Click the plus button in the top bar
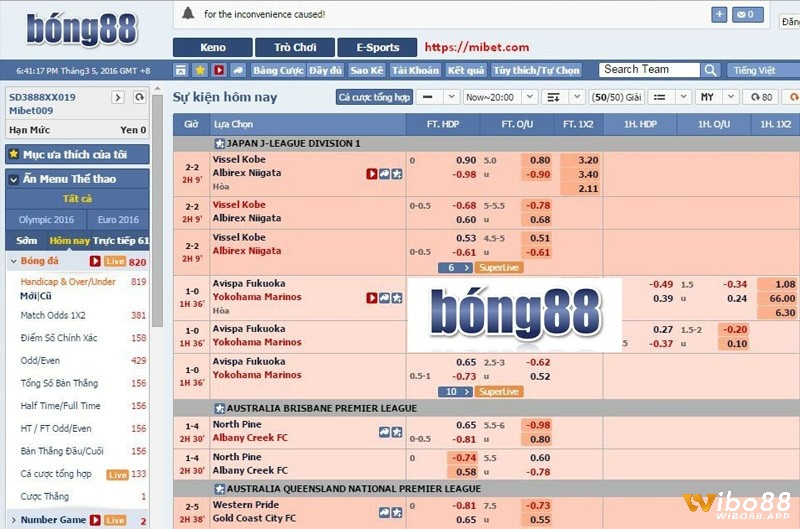800x529 pixels. pos(719,14)
